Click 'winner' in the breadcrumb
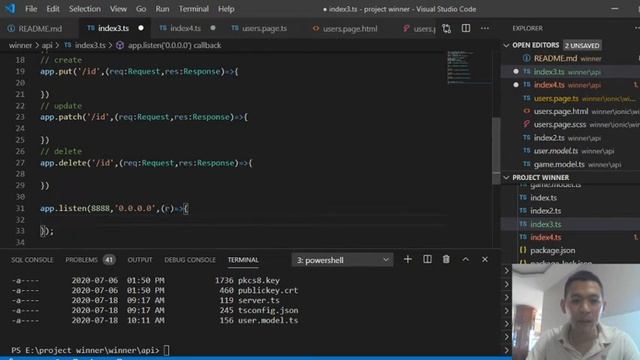Screen dimensions: 640x360 20,45
